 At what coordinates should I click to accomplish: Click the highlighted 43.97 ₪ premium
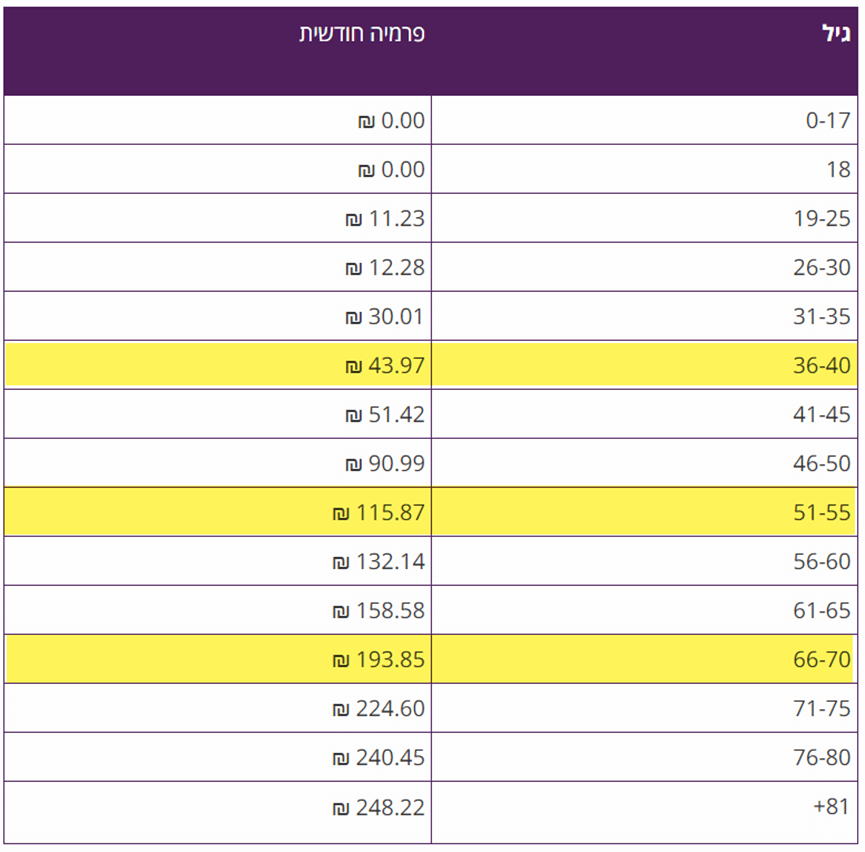385,366
